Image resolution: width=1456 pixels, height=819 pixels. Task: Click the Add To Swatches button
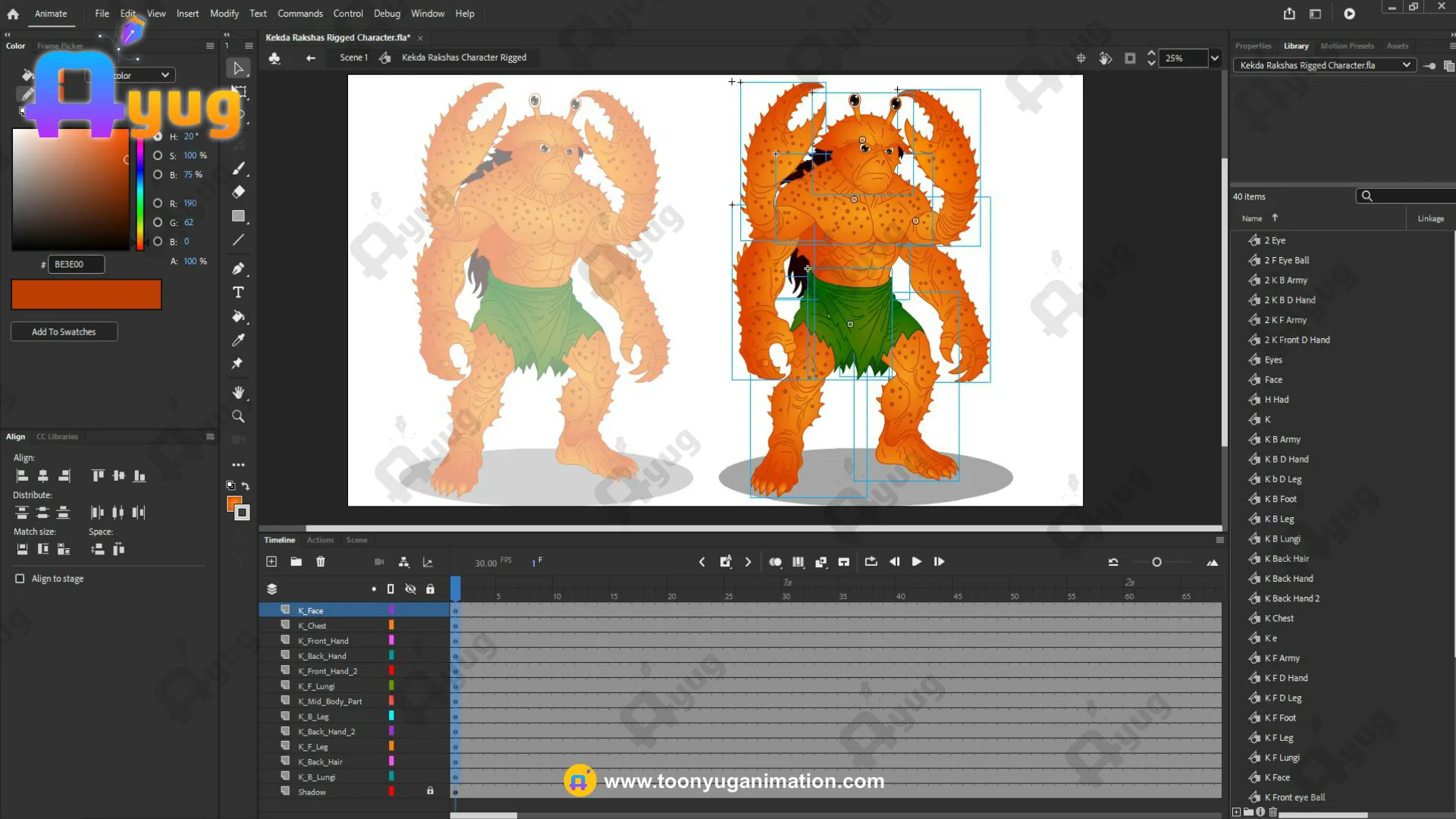[x=64, y=332]
